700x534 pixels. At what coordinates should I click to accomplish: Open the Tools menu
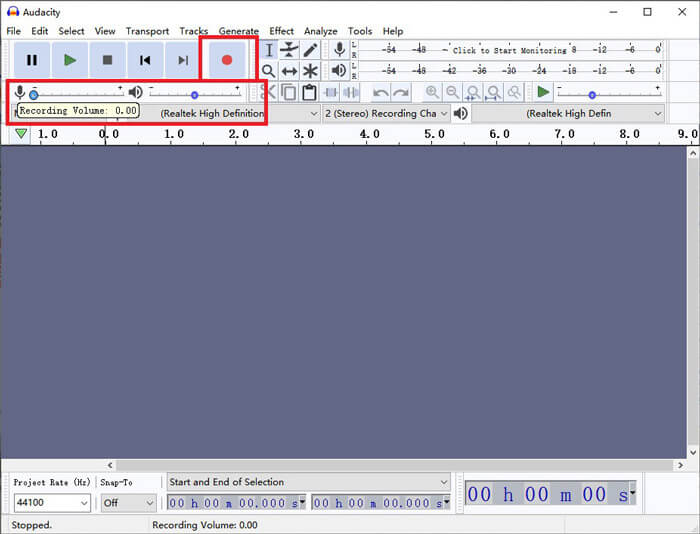click(360, 31)
